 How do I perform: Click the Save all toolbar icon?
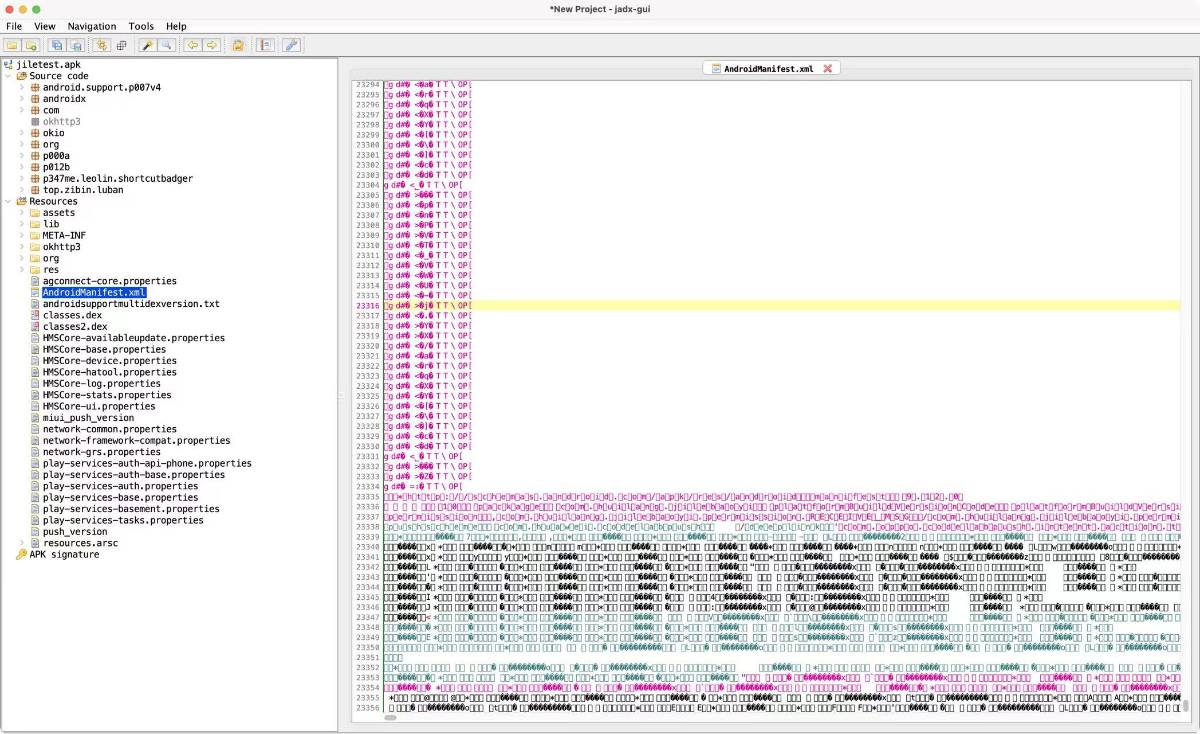point(57,45)
